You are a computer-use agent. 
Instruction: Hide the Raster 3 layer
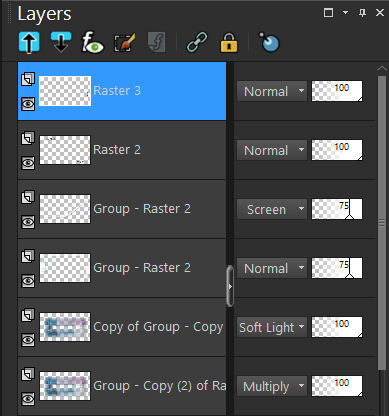[28, 104]
